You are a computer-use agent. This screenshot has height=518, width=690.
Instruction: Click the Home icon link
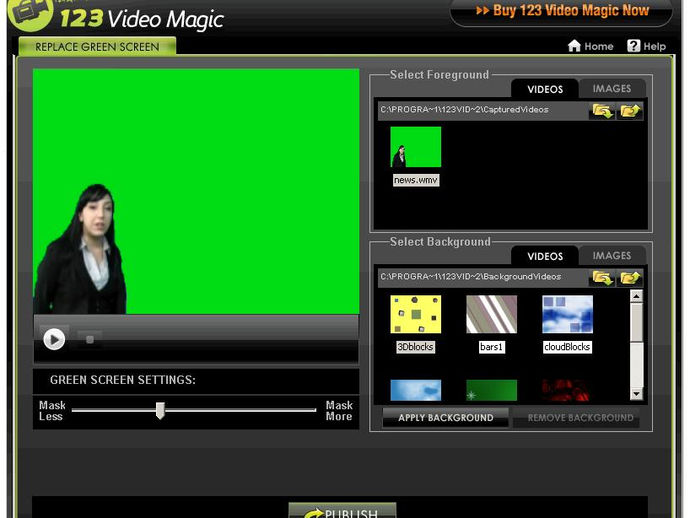click(574, 46)
